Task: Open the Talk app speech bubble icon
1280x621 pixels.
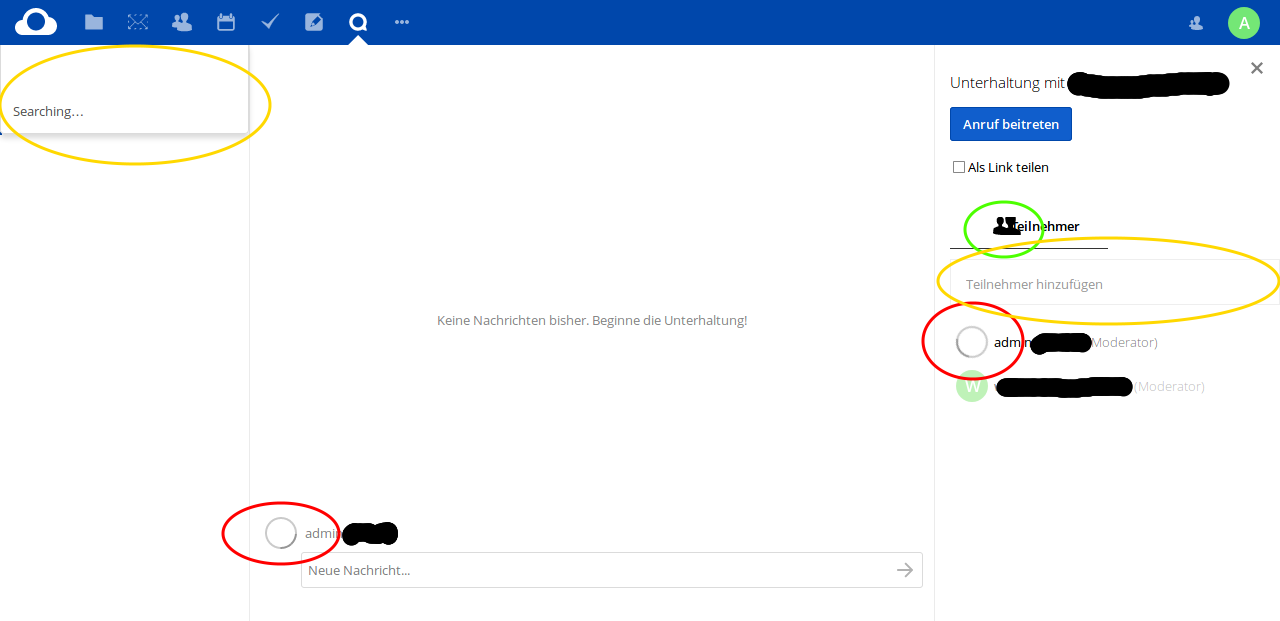Action: 357,21
